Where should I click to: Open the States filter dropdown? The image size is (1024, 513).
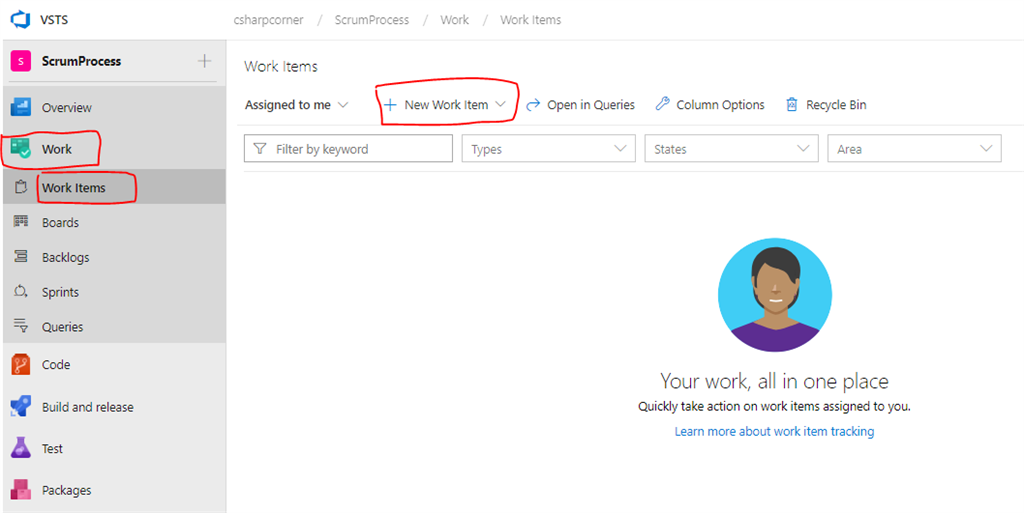tap(731, 149)
